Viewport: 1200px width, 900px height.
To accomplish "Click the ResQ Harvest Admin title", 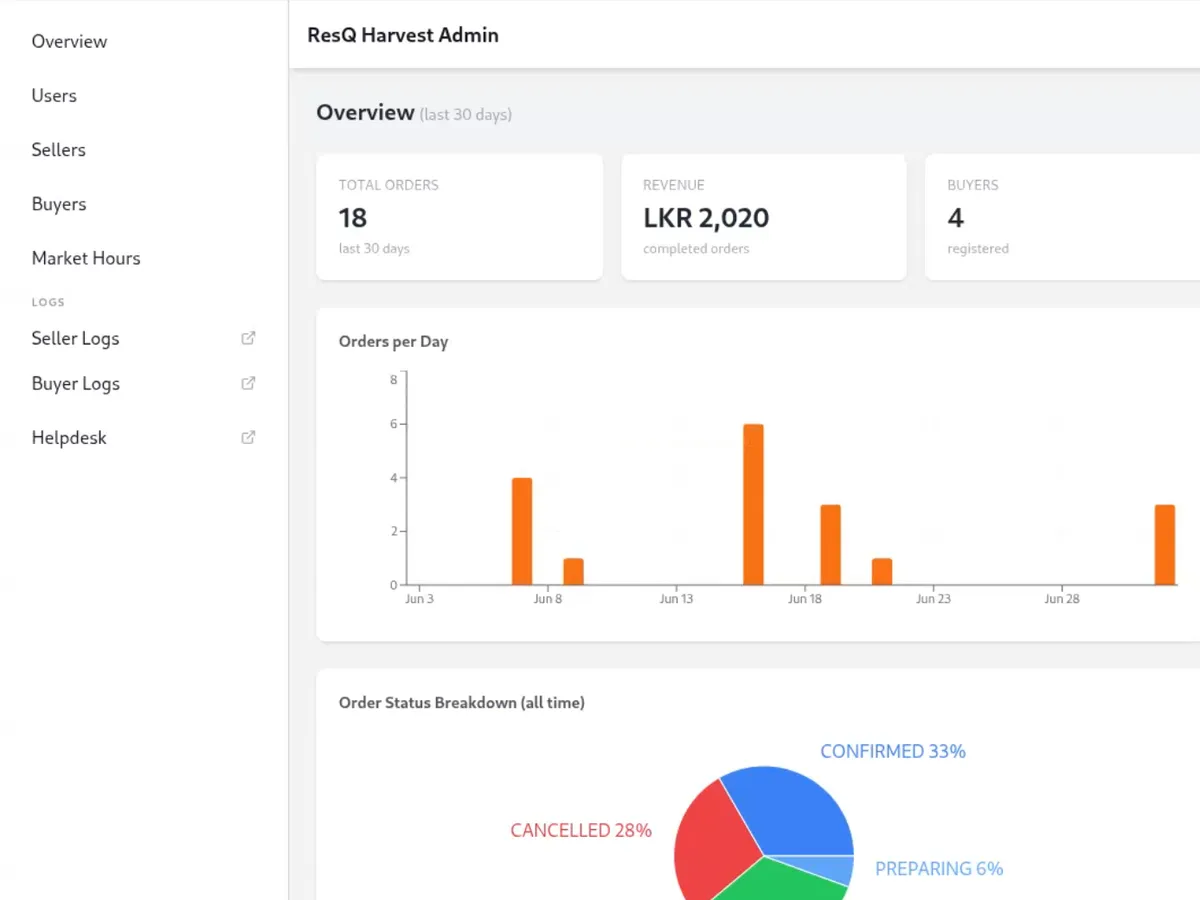I will tap(403, 35).
